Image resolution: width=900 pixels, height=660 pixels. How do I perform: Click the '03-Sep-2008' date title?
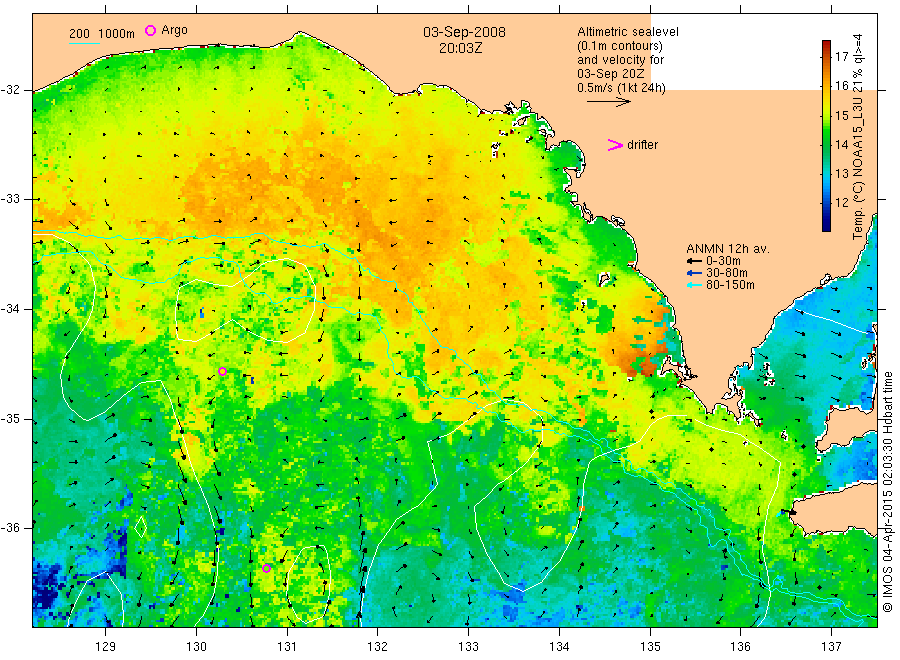tap(464, 32)
